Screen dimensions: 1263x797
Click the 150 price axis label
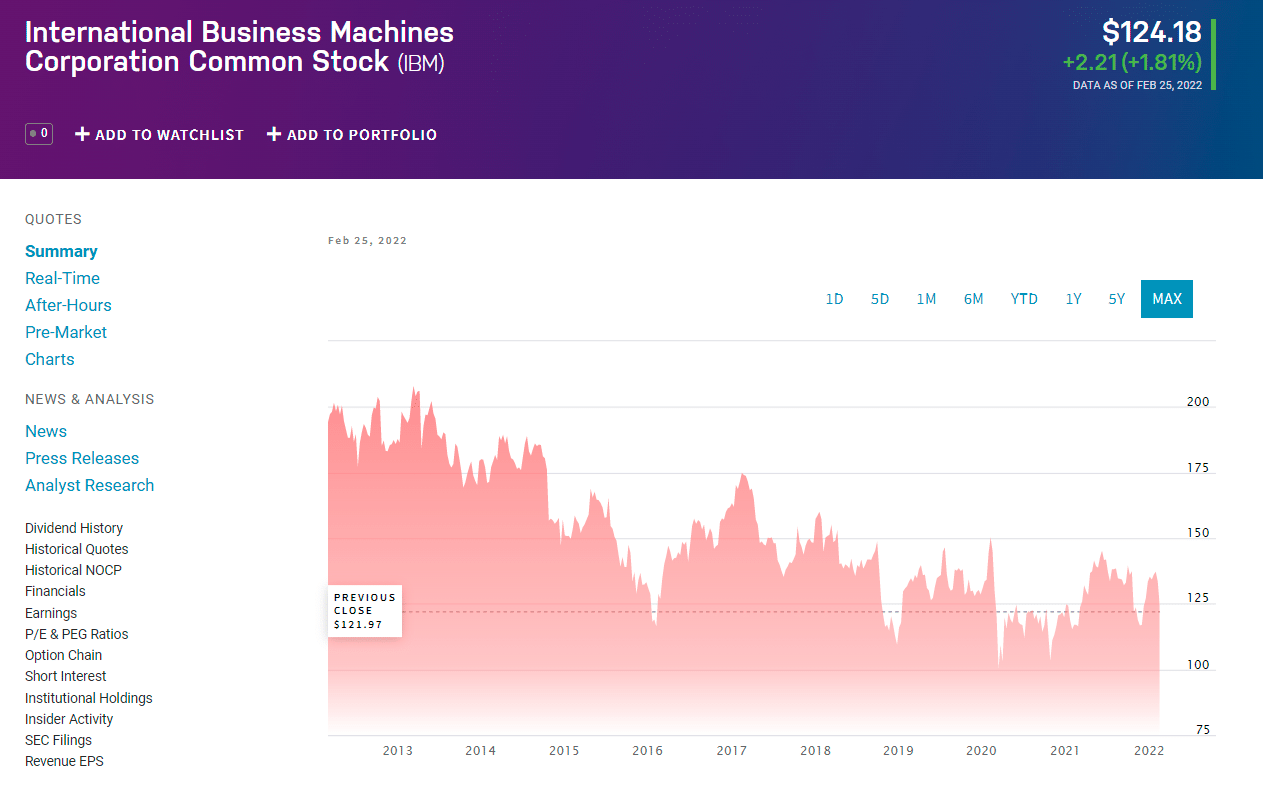pyautogui.click(x=1198, y=533)
